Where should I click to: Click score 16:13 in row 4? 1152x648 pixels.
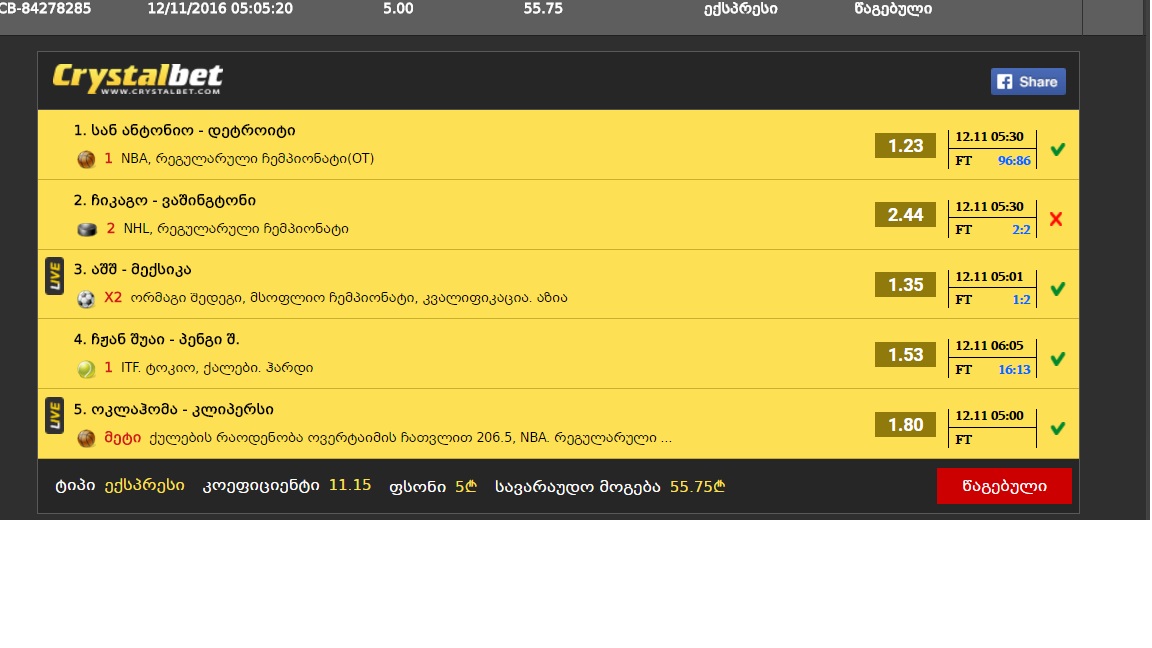tap(1014, 369)
